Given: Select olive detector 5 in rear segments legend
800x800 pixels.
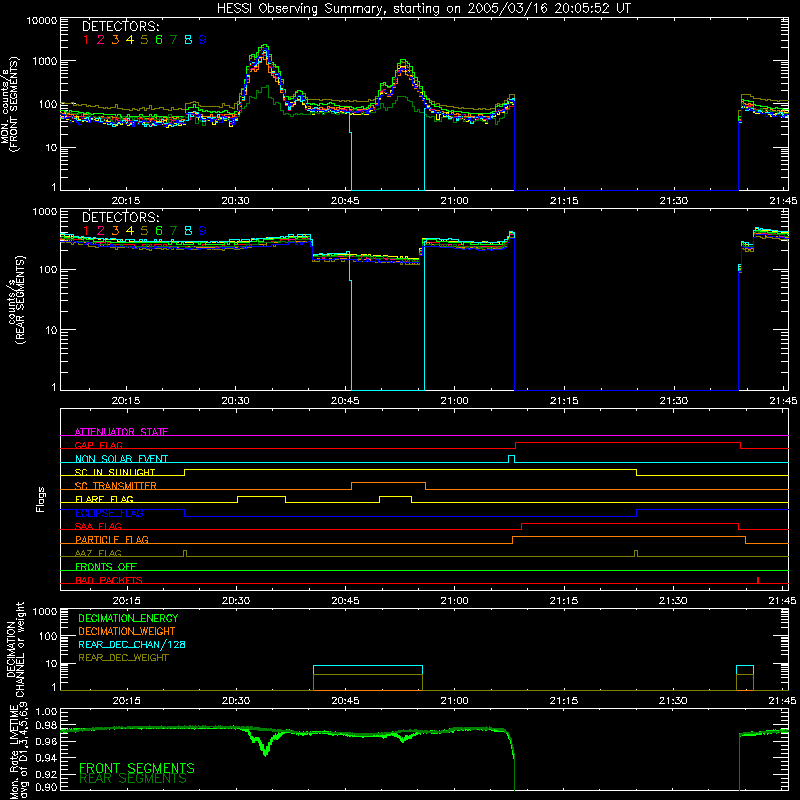Looking at the screenshot, I should 144,231.
